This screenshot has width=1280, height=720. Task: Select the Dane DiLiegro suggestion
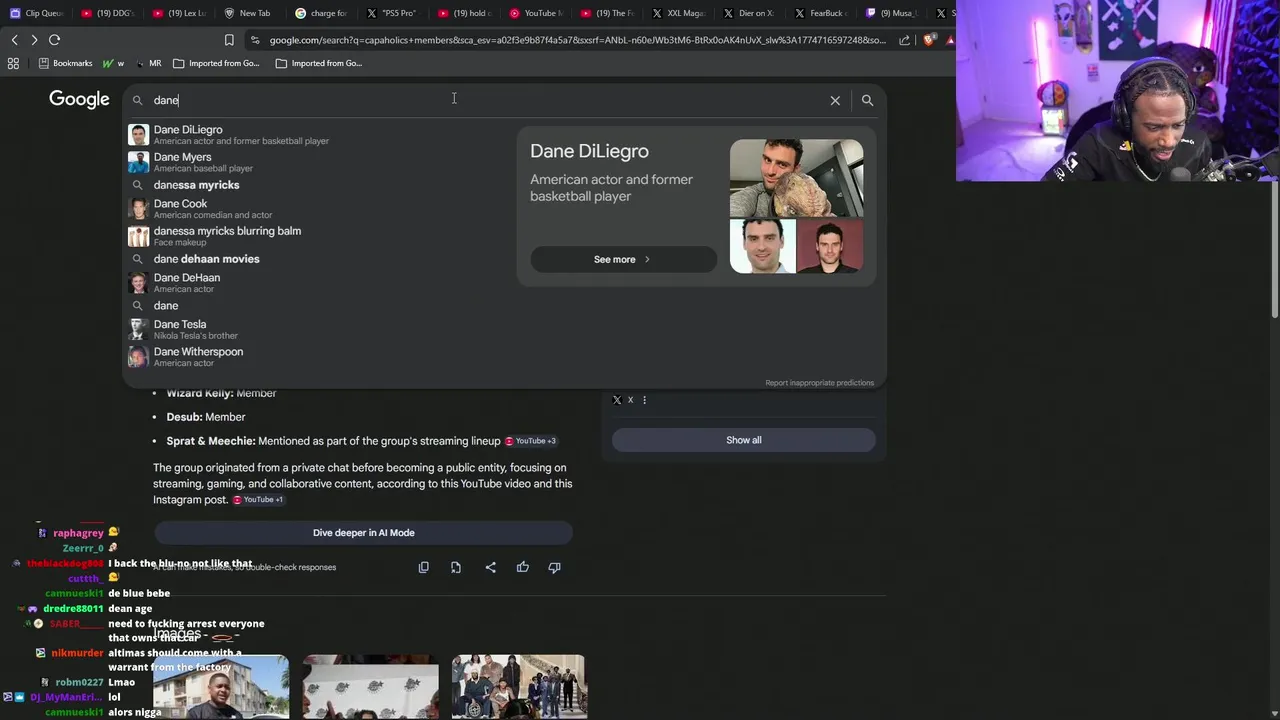click(x=320, y=134)
